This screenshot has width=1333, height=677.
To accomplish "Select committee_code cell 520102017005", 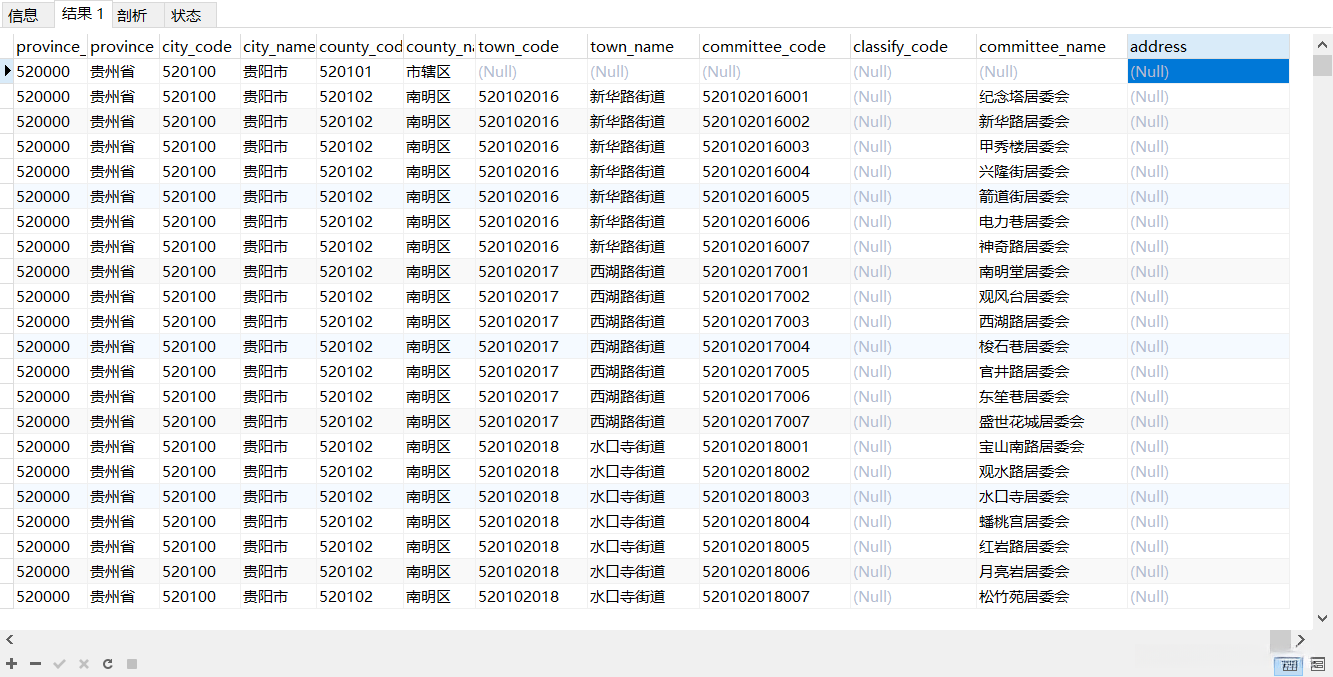I will 775,371.
